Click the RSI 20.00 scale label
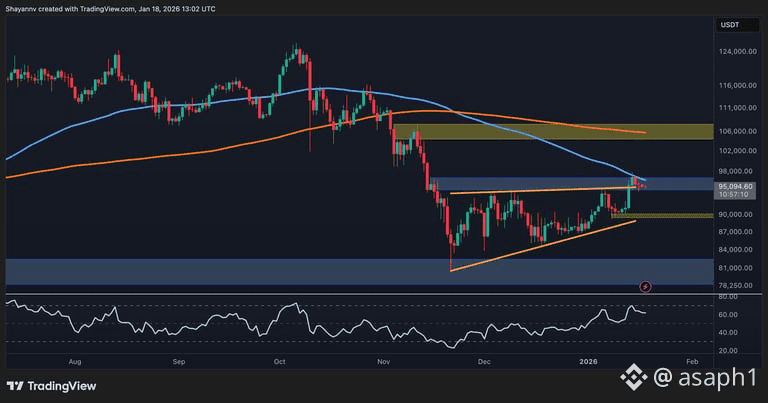 point(728,351)
